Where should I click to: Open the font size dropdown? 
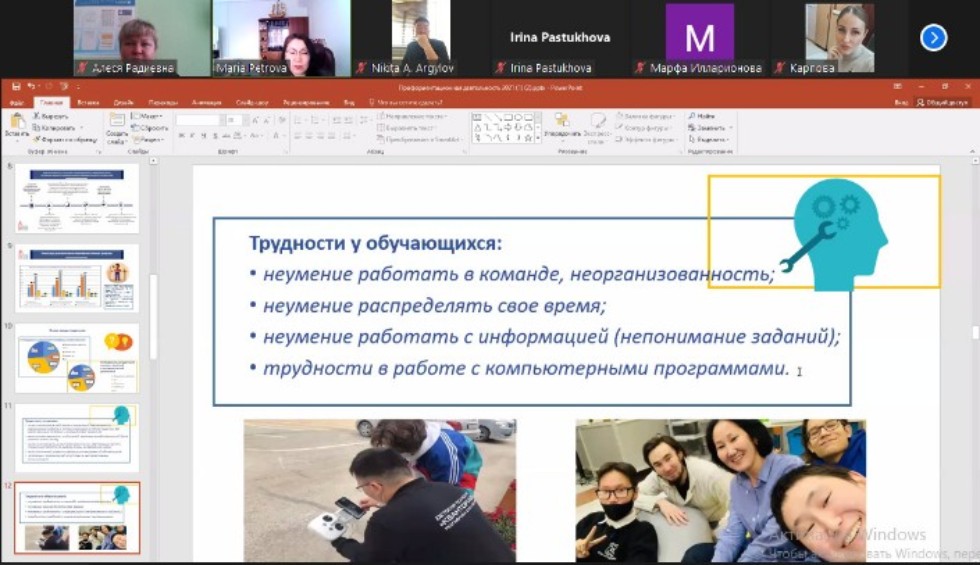[x=244, y=120]
